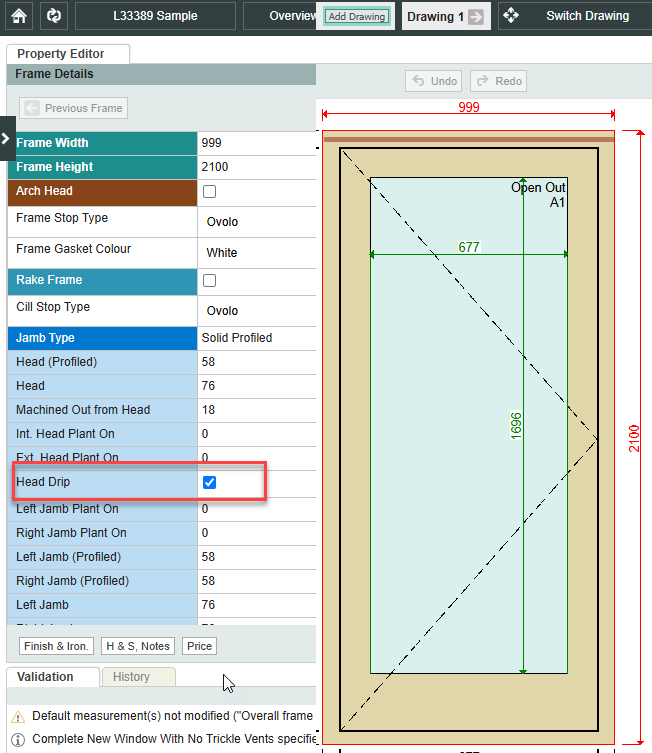
Task: Select the Property Editor tab
Action: (68, 54)
